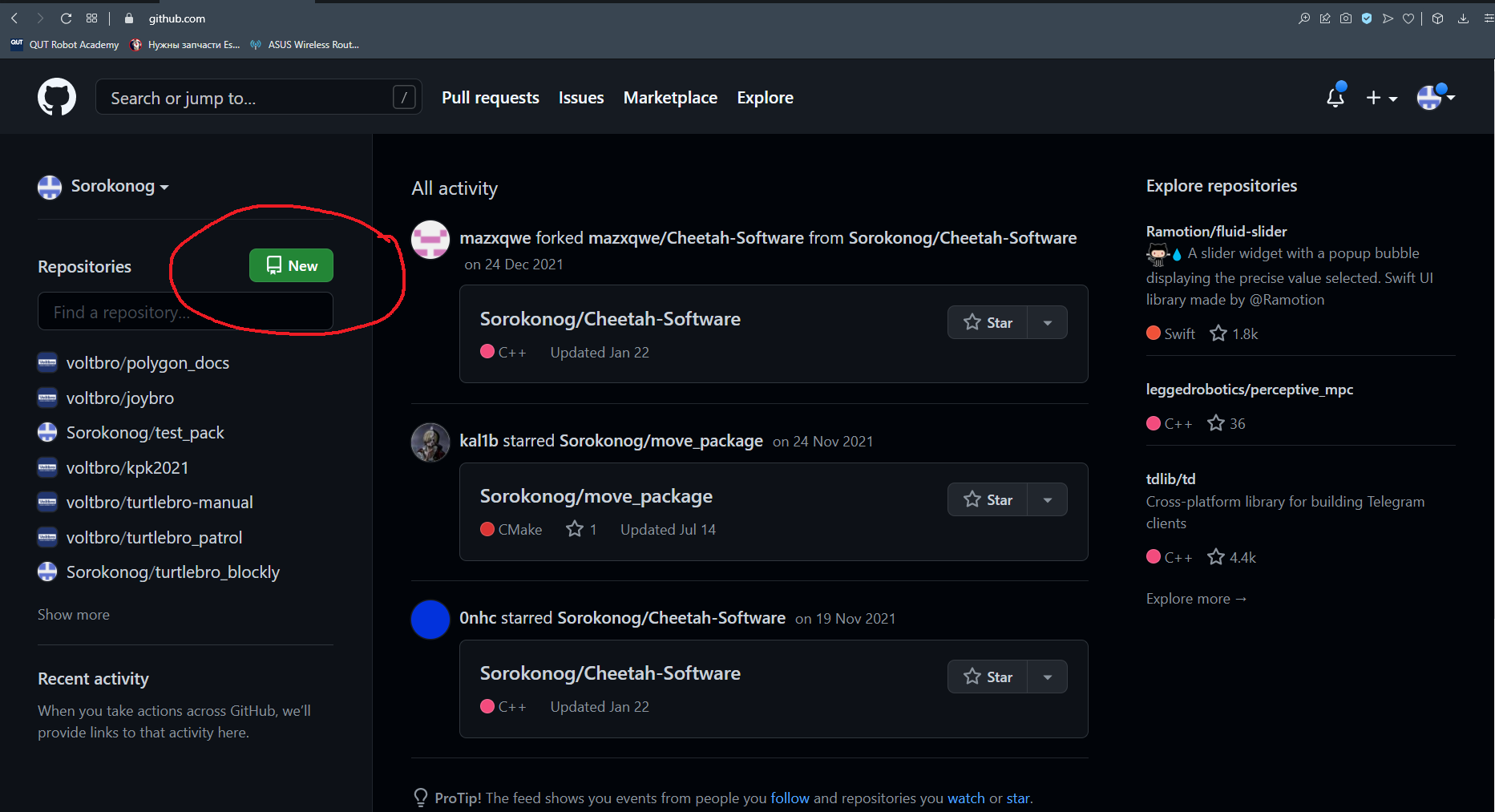Click 0nhc's blue avatar
Image resolution: width=1495 pixels, height=812 pixels.
click(x=430, y=620)
